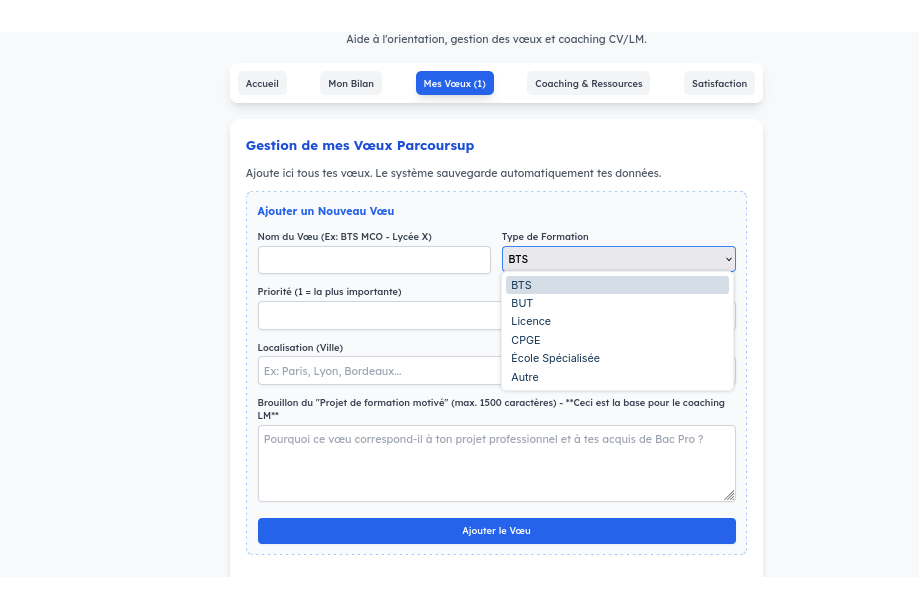Open the Accueil tab
The image size is (919, 596).
262,83
